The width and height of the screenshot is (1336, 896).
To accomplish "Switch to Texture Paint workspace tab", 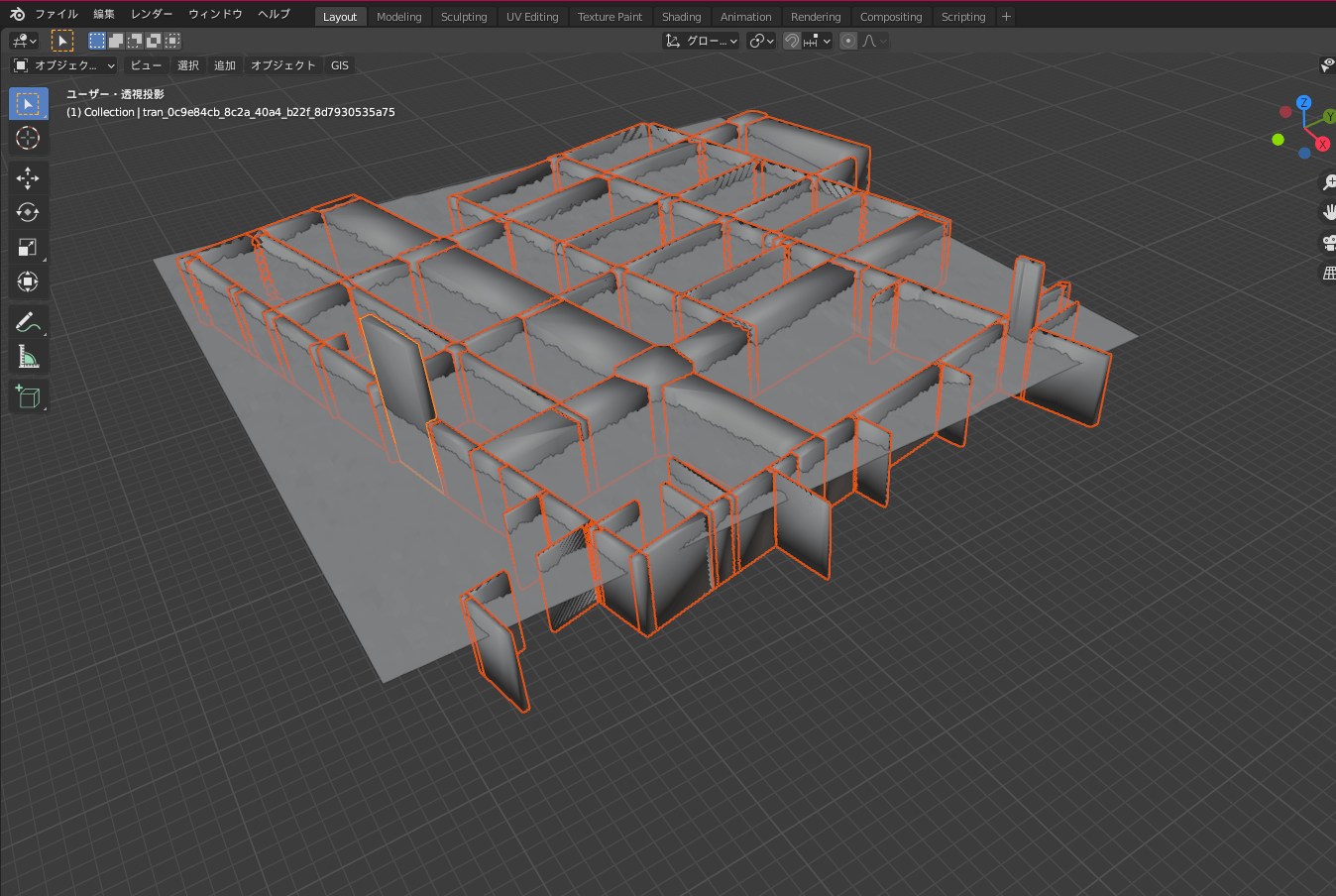I will 610,17.
